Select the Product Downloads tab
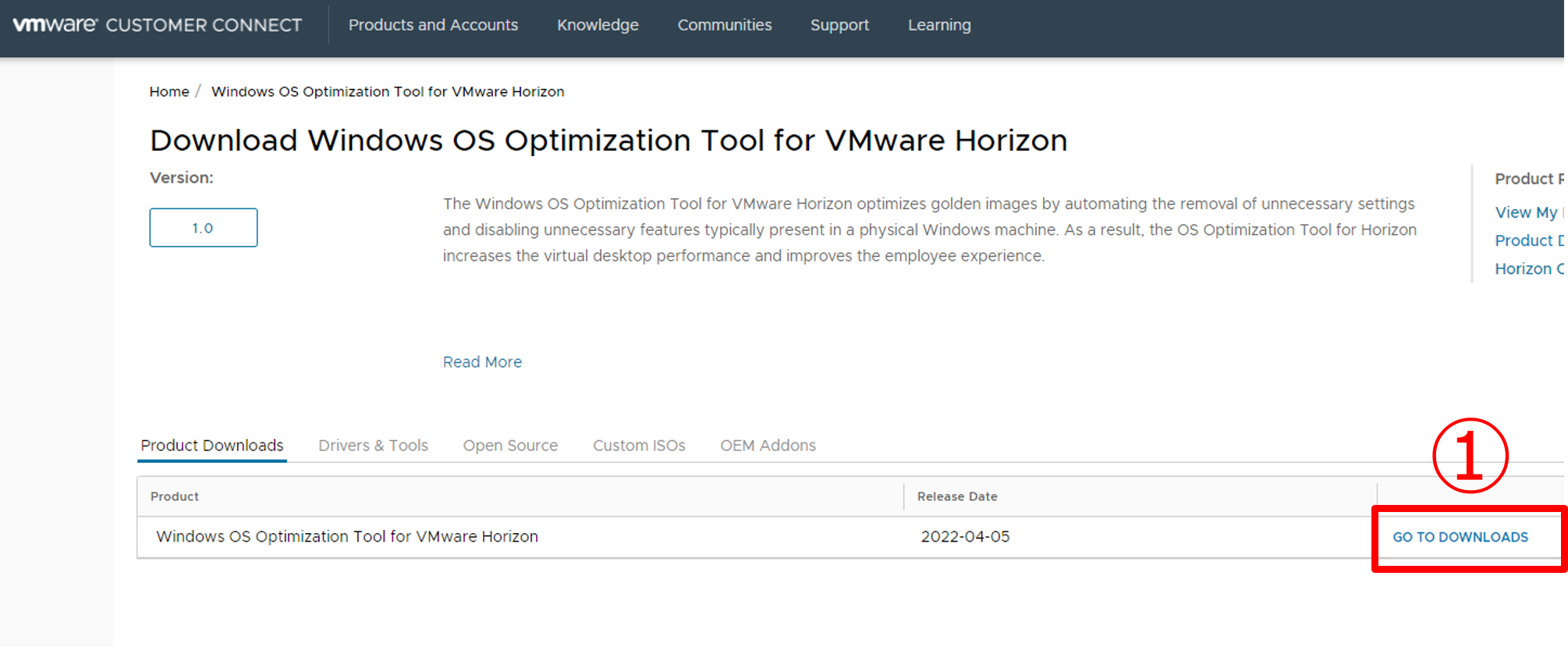This screenshot has width=1568, height=647. coord(212,446)
